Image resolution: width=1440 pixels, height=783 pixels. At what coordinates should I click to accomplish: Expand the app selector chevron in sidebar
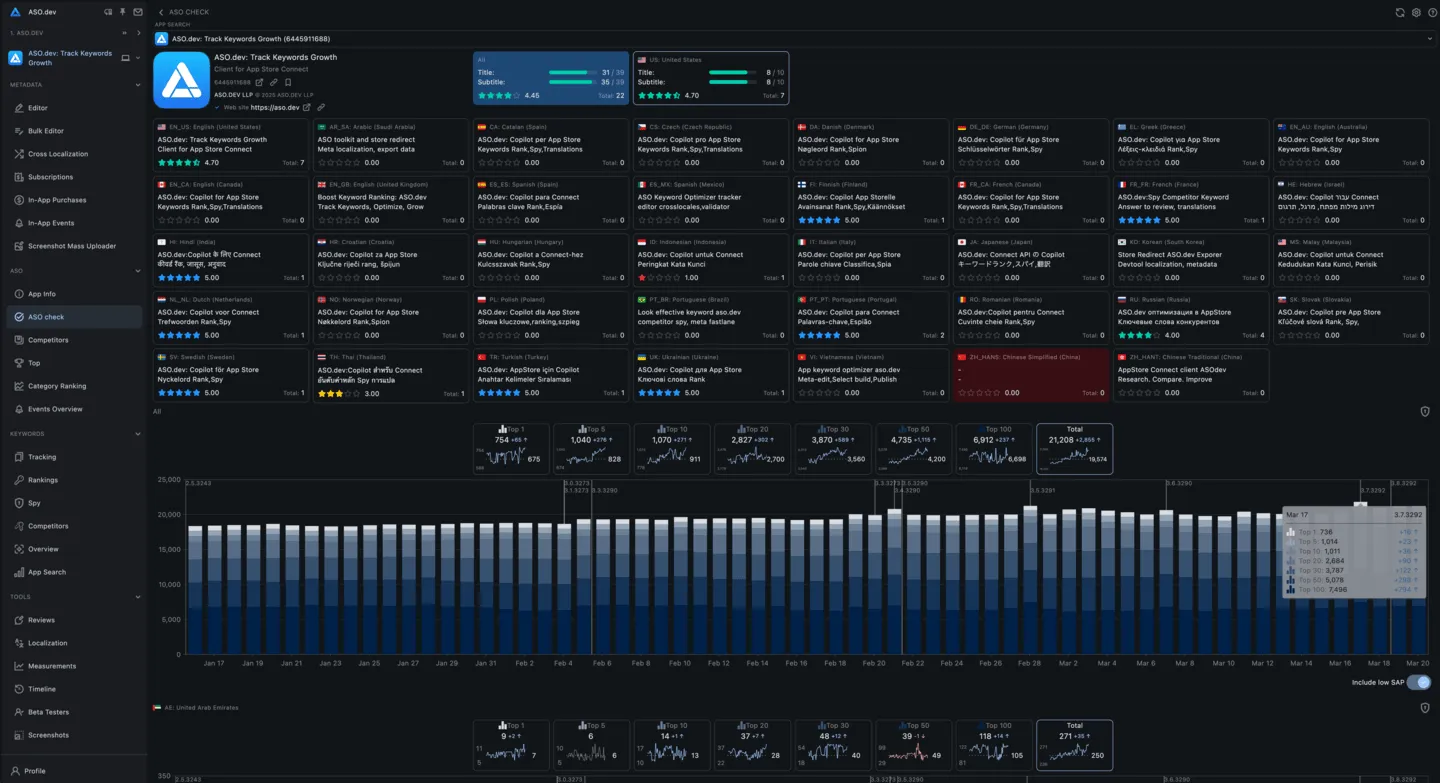click(138, 58)
